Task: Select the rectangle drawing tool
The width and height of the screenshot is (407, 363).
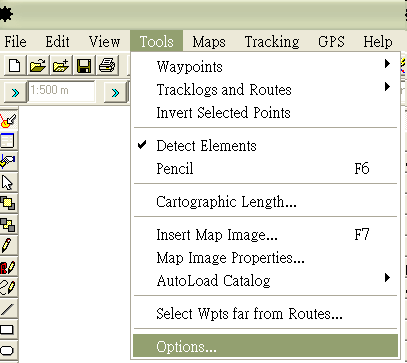Action: pyautogui.click(x=8, y=330)
